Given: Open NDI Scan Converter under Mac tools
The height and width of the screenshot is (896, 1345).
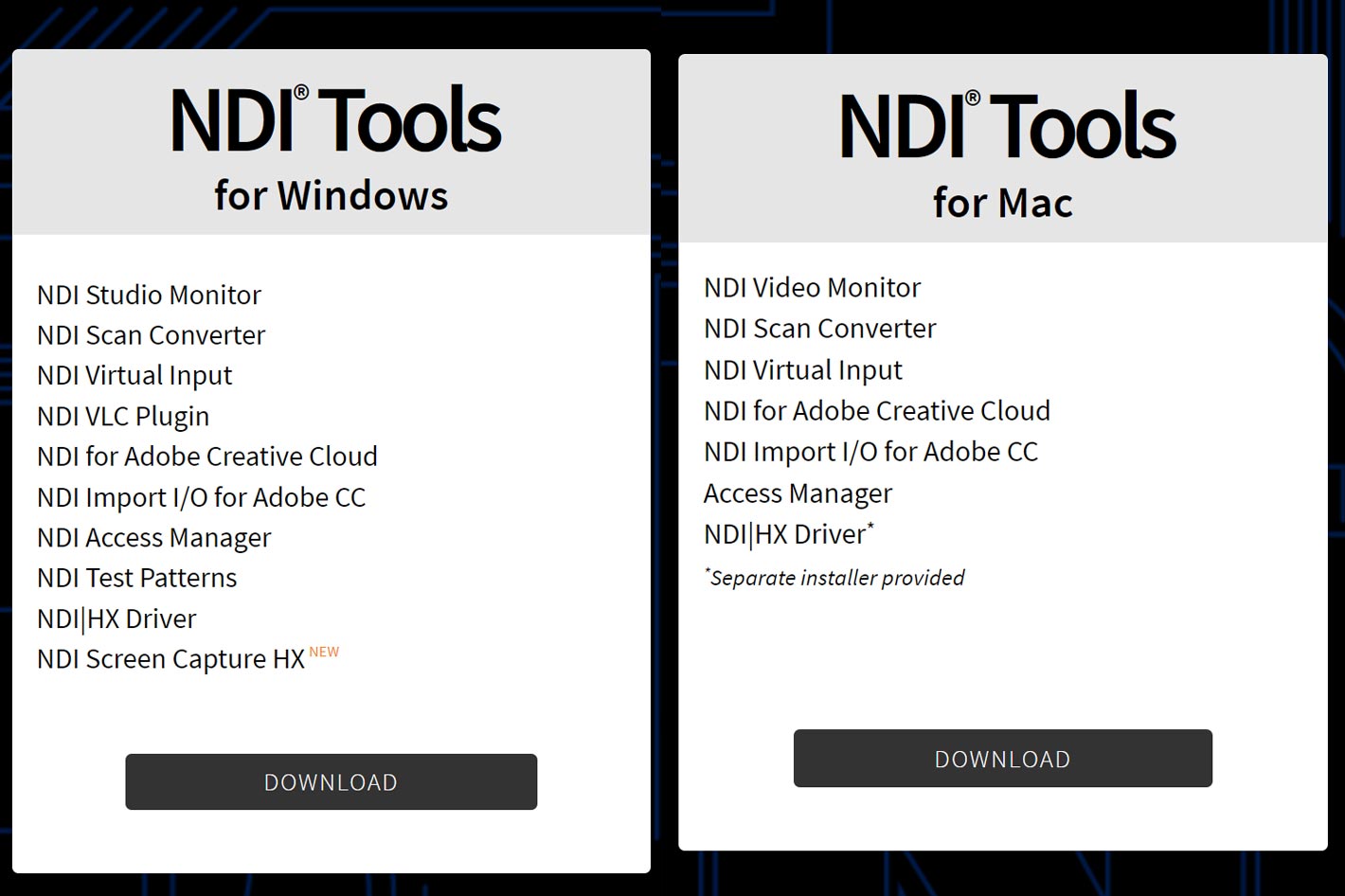Looking at the screenshot, I should pyautogui.click(x=819, y=328).
